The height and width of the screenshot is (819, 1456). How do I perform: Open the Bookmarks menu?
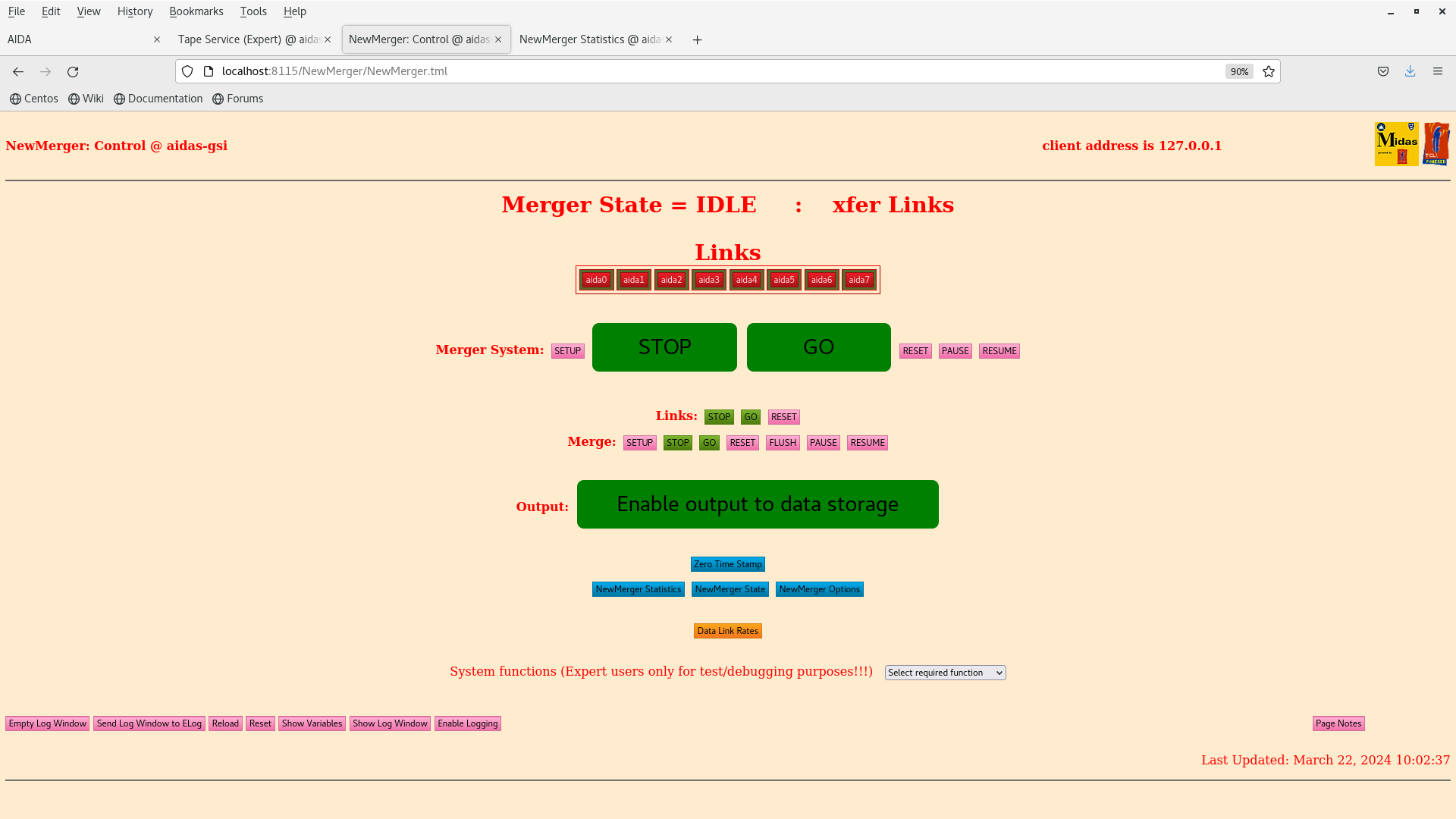196,11
